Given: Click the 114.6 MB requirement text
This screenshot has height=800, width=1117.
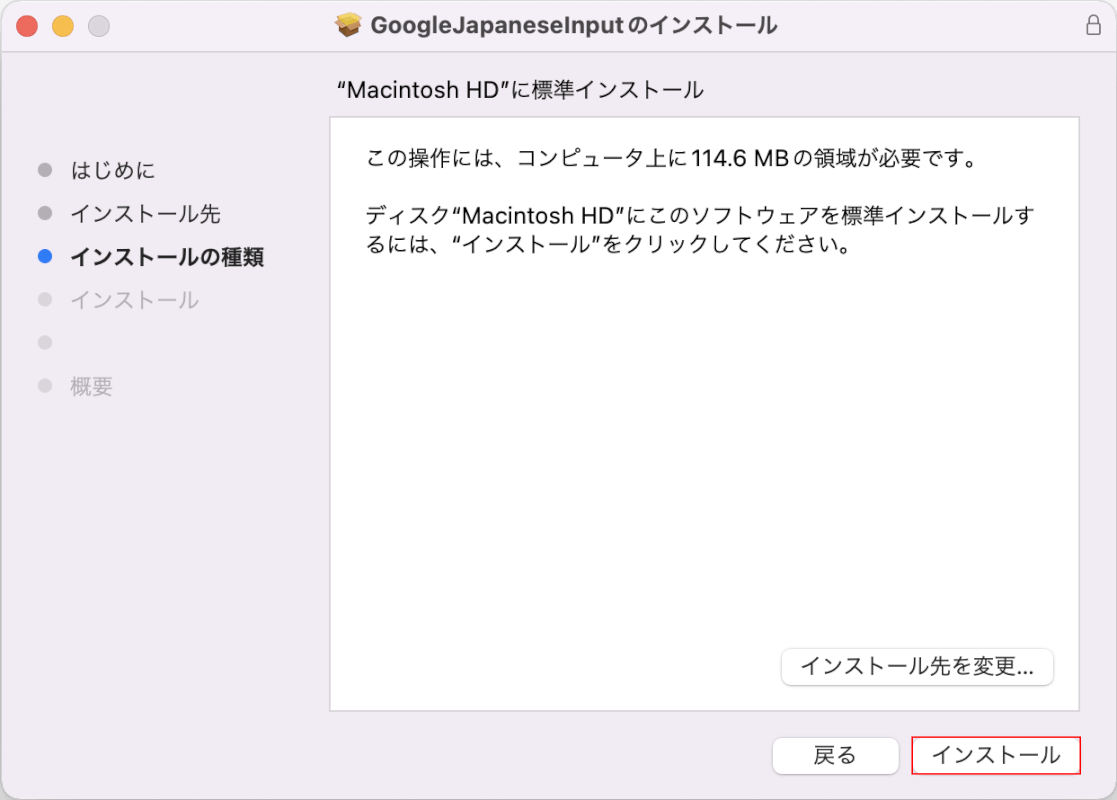Looking at the screenshot, I should (x=739, y=158).
